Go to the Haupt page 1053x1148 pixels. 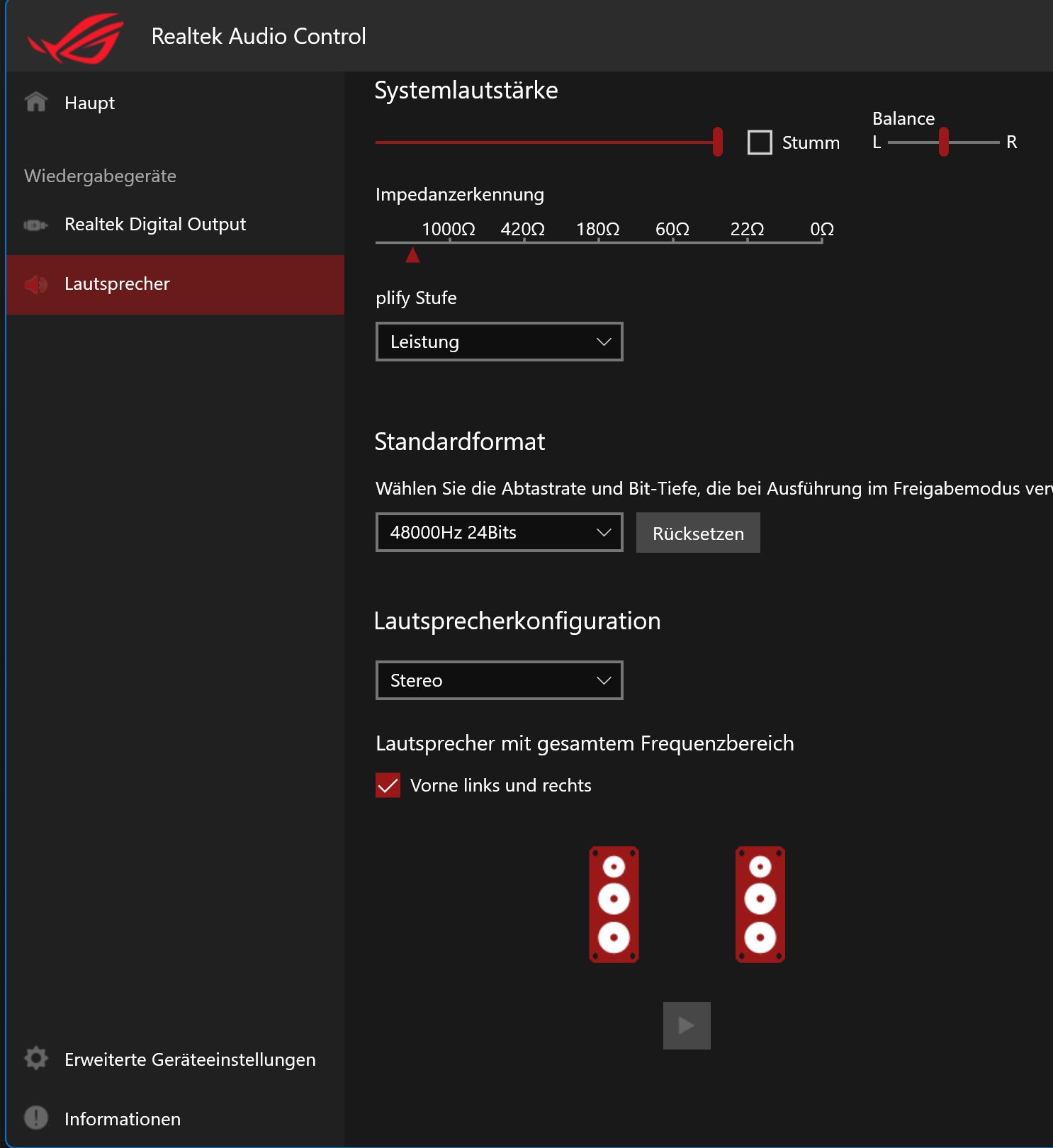click(x=175, y=103)
